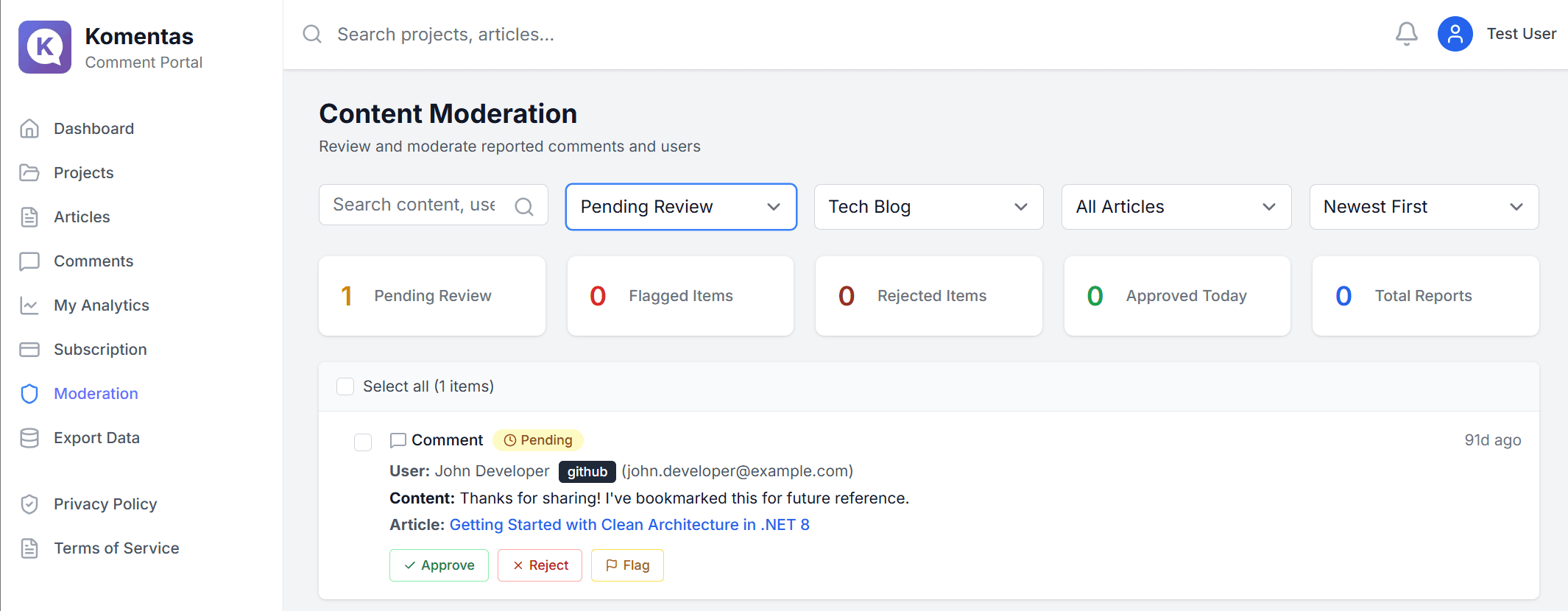Click the Export Data database icon
This screenshot has width=1568, height=611.
point(29,438)
